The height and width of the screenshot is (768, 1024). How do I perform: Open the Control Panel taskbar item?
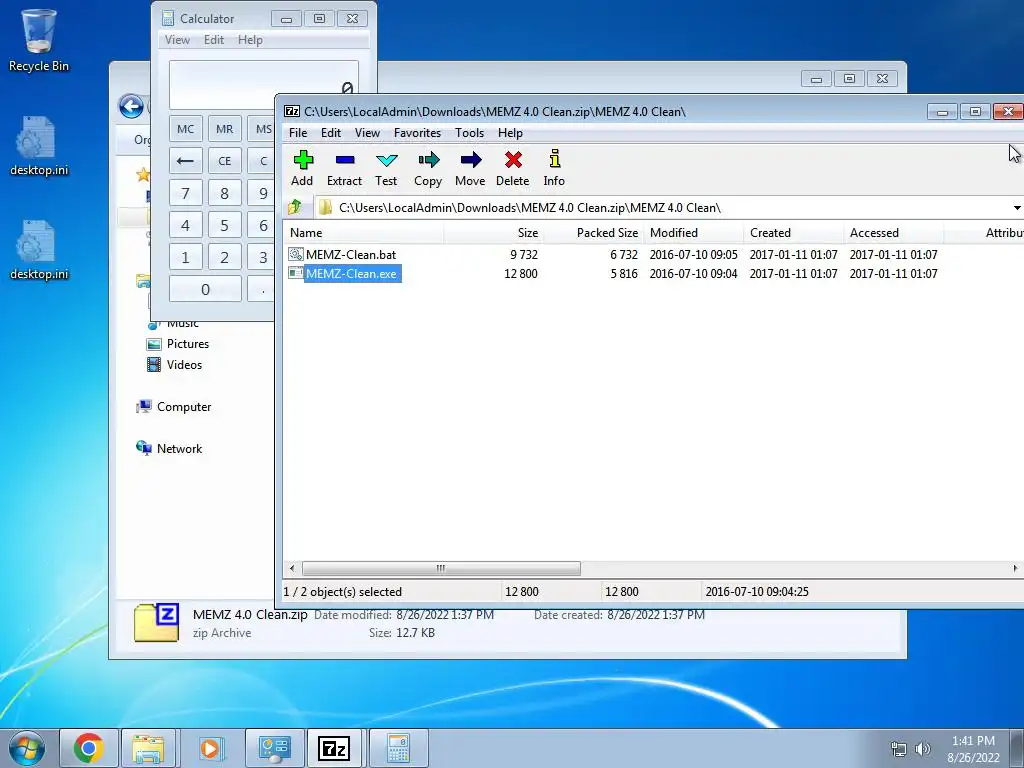tap(274, 748)
